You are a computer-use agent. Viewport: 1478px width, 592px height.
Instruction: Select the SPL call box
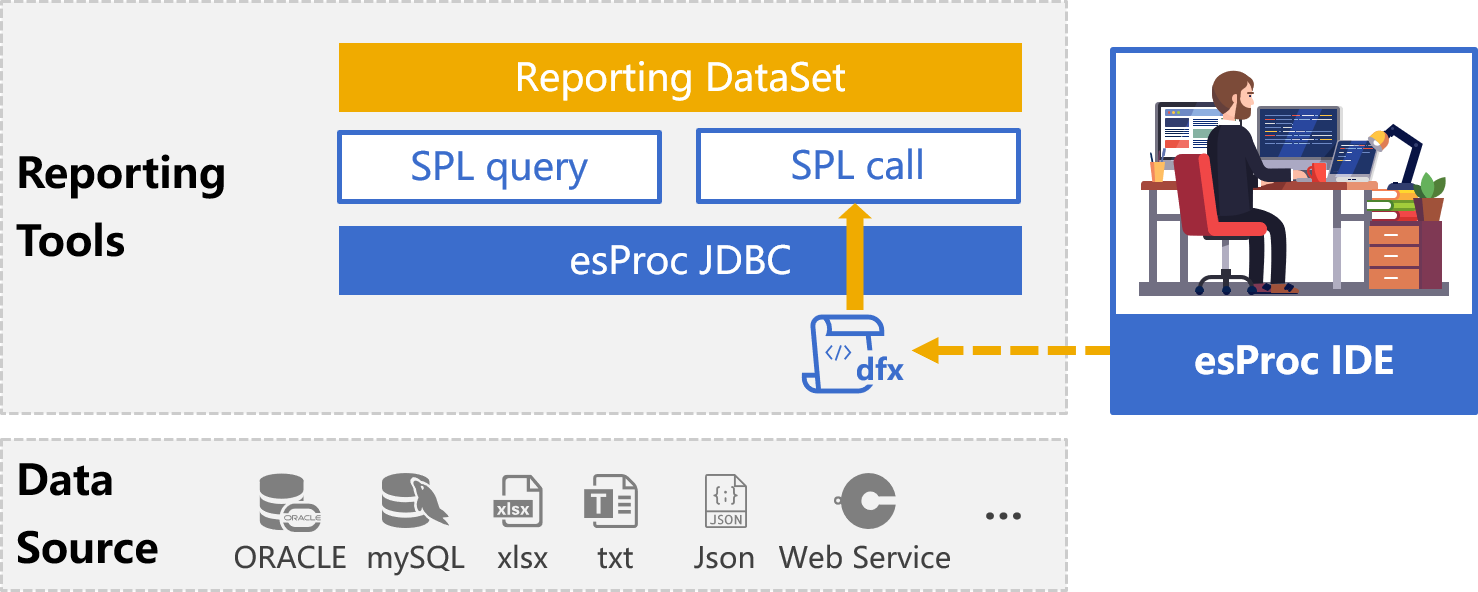(x=858, y=166)
